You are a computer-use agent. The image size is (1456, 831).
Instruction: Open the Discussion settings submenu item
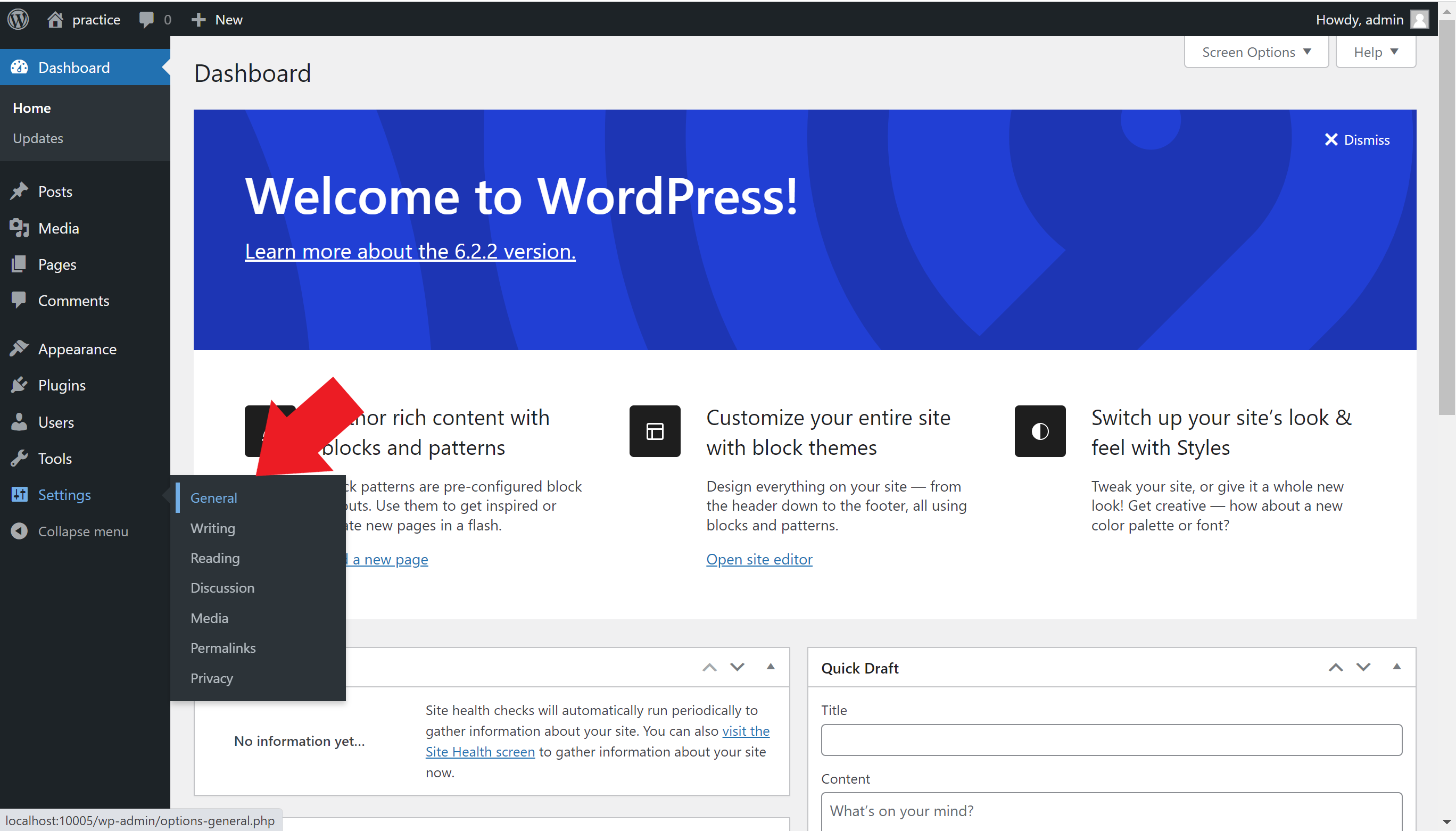(x=222, y=588)
